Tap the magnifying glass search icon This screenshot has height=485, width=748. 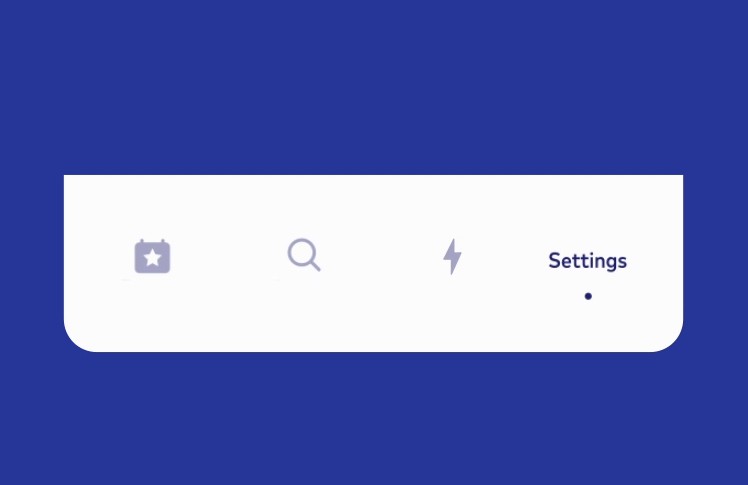coord(304,255)
